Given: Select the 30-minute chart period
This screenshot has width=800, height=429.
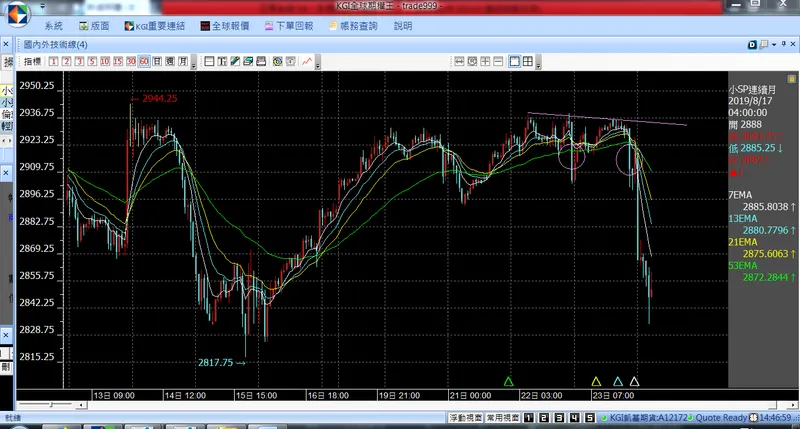Looking at the screenshot, I should click(x=131, y=62).
